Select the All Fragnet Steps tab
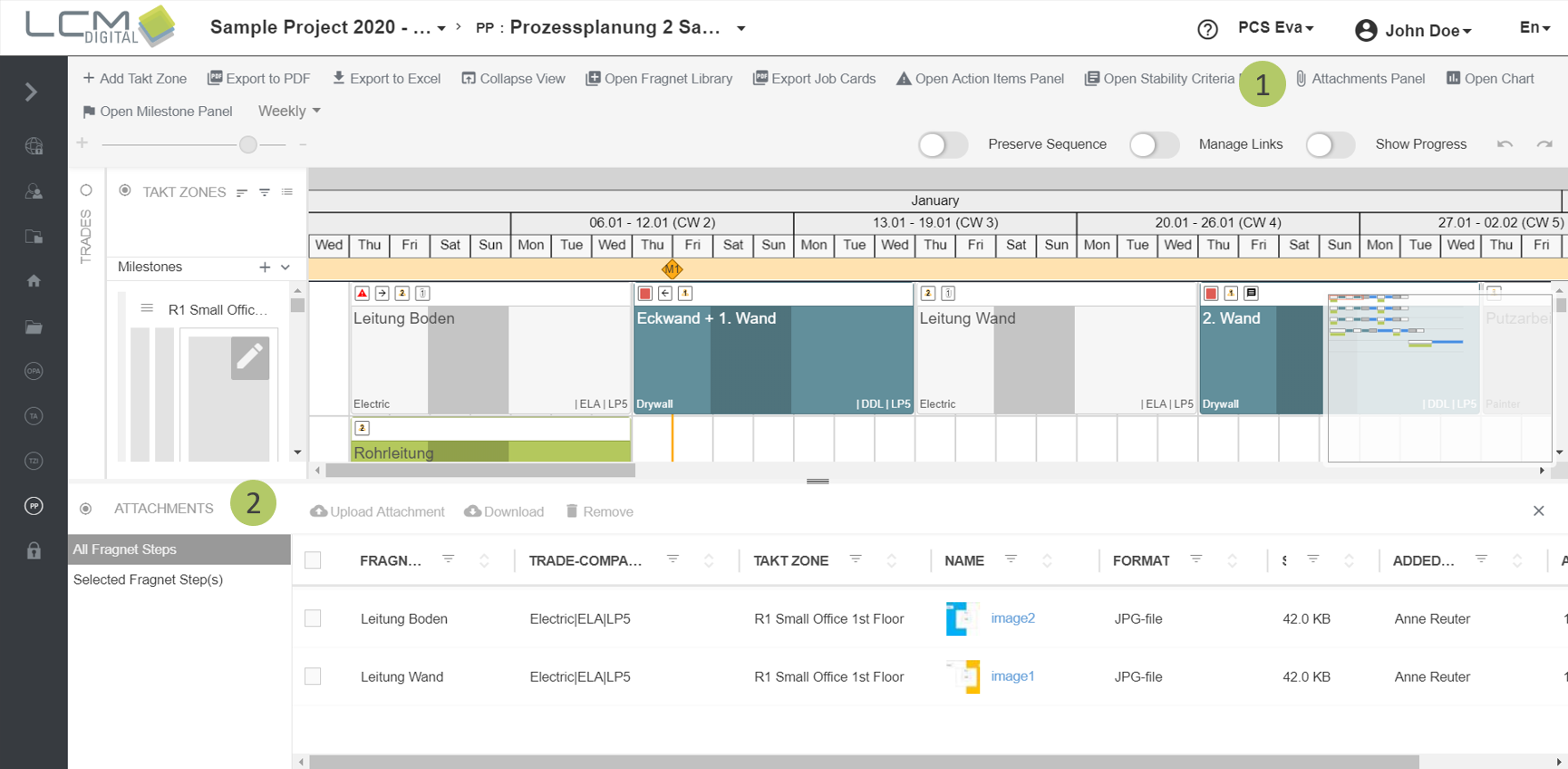 179,550
